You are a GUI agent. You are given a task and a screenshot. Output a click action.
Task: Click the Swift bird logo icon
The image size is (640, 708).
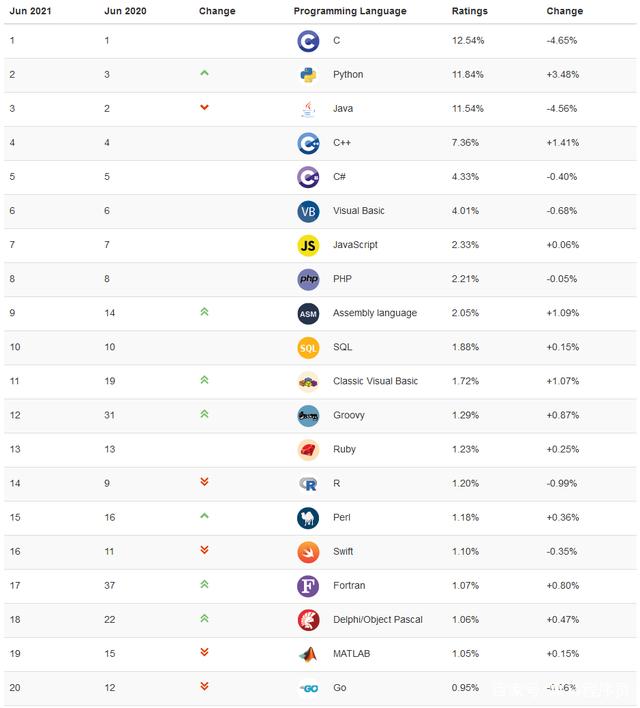tap(308, 551)
